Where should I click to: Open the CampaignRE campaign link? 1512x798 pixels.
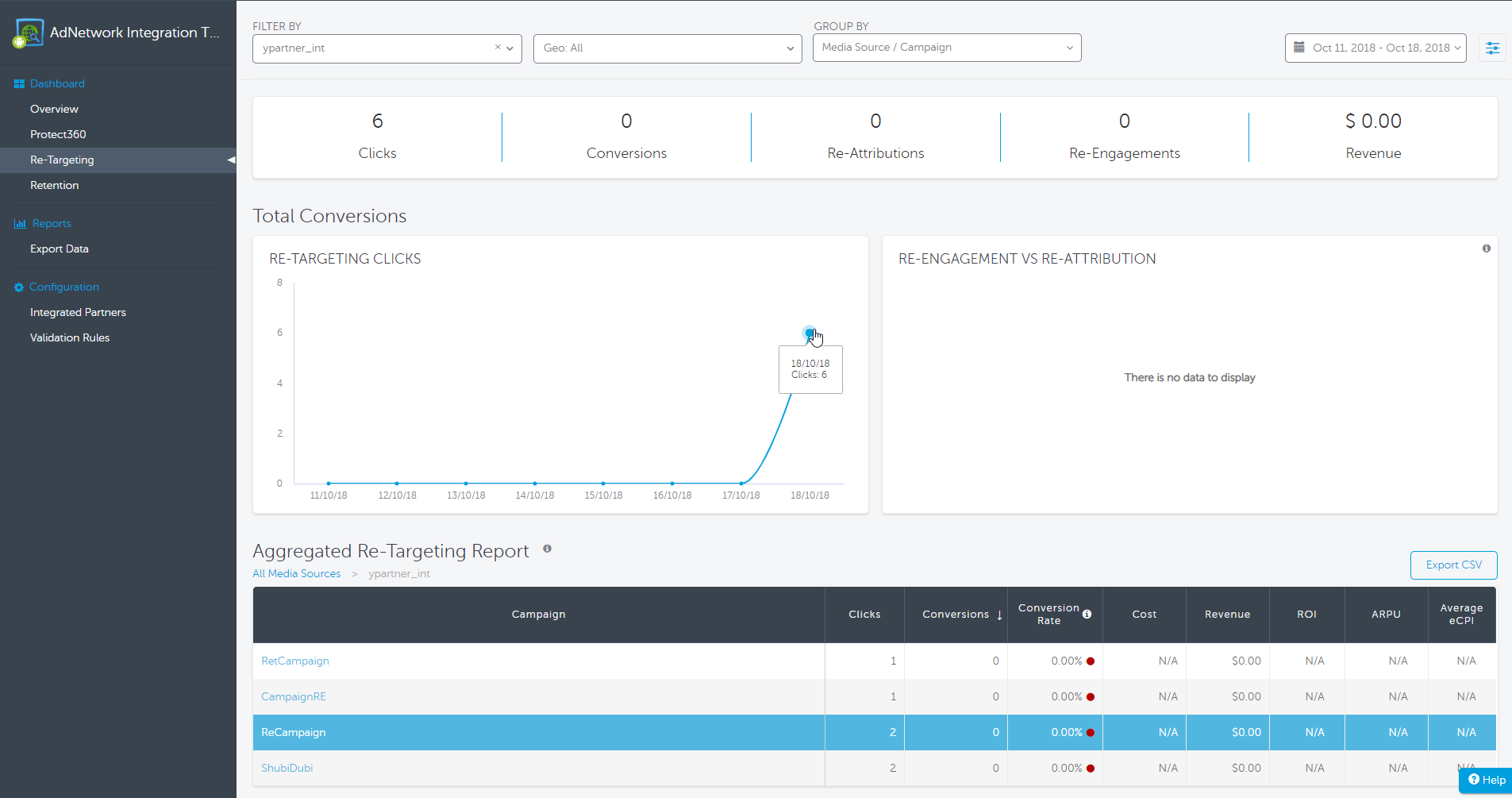(x=293, y=697)
